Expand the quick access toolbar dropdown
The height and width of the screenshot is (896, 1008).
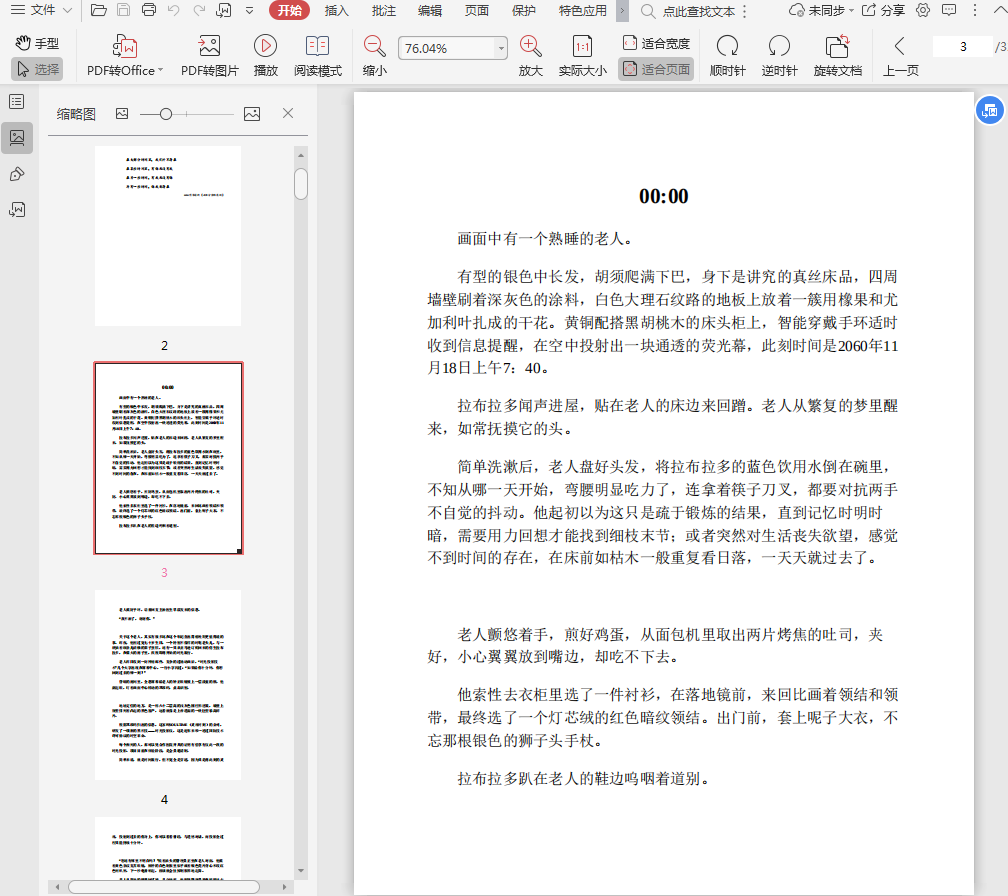coord(249,10)
